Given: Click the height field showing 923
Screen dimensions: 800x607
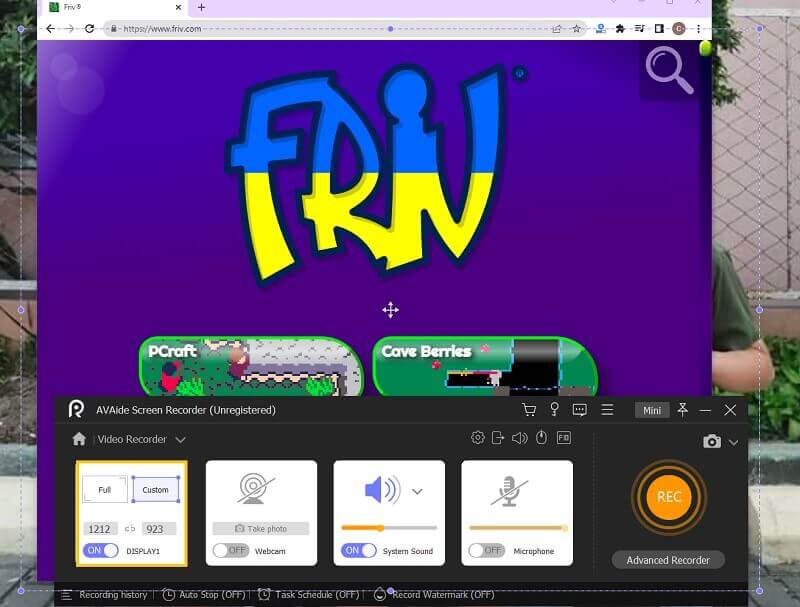Looking at the screenshot, I should [x=158, y=529].
